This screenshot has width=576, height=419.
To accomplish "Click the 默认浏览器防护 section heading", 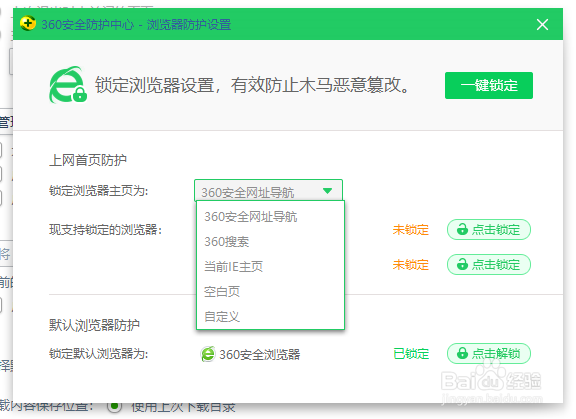I will click(x=94, y=325).
